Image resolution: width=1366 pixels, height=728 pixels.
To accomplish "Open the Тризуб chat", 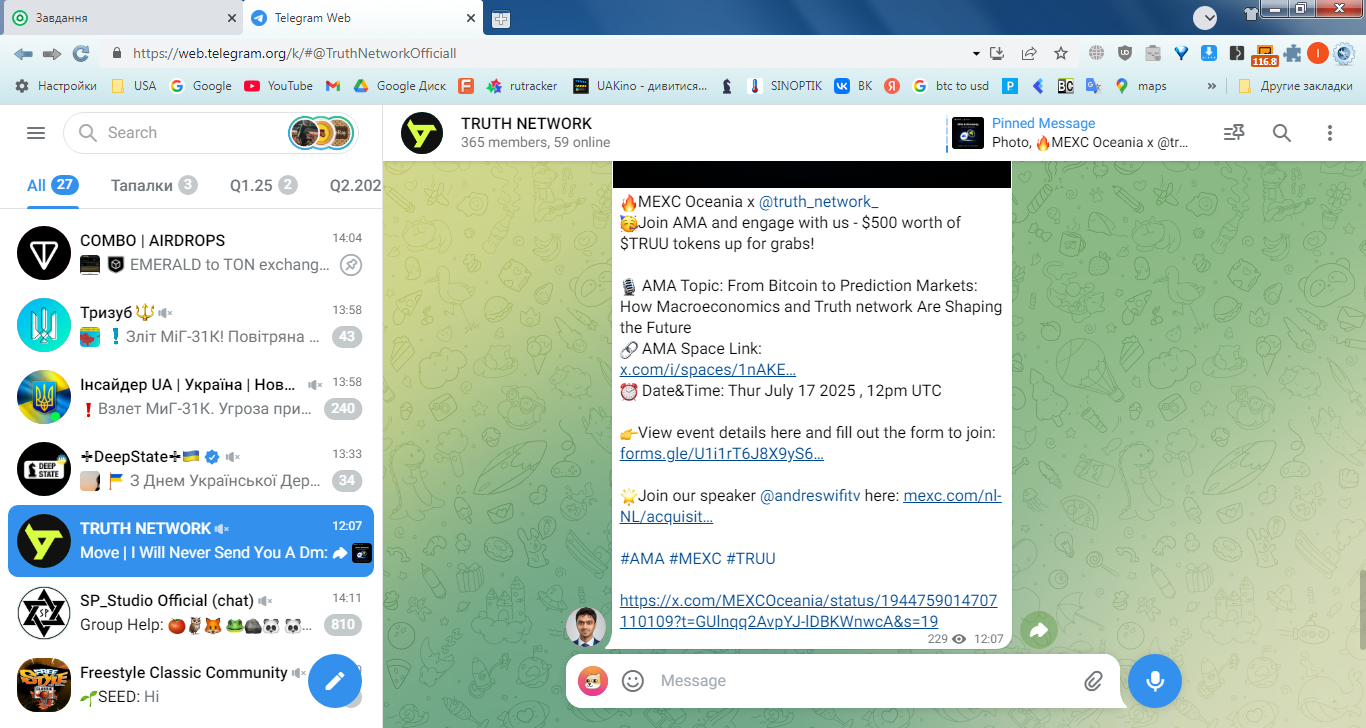I will pos(191,325).
